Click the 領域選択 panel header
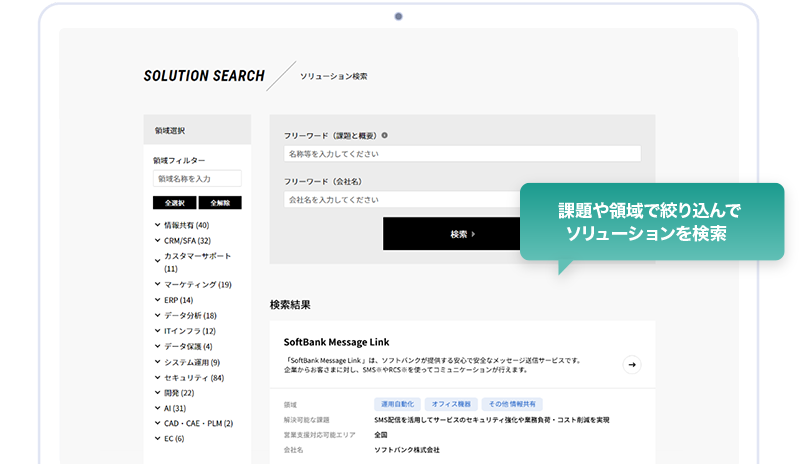 197,130
